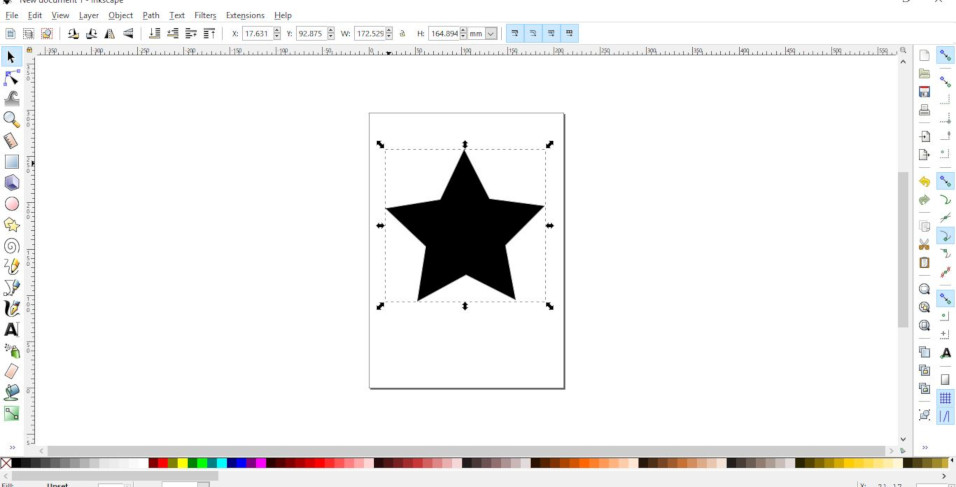Pick the red palette swatch

[x=163, y=463]
